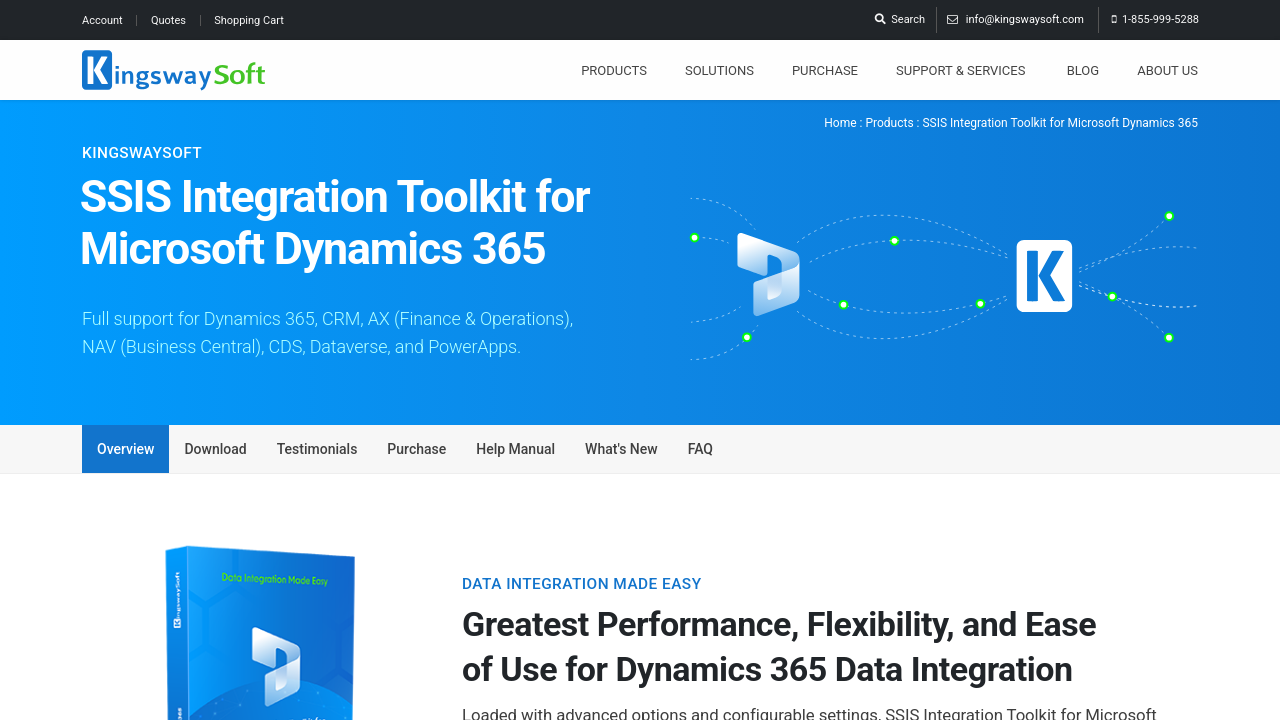Open the Products navigation menu
Image resolution: width=1280 pixels, height=720 pixels.
[614, 71]
